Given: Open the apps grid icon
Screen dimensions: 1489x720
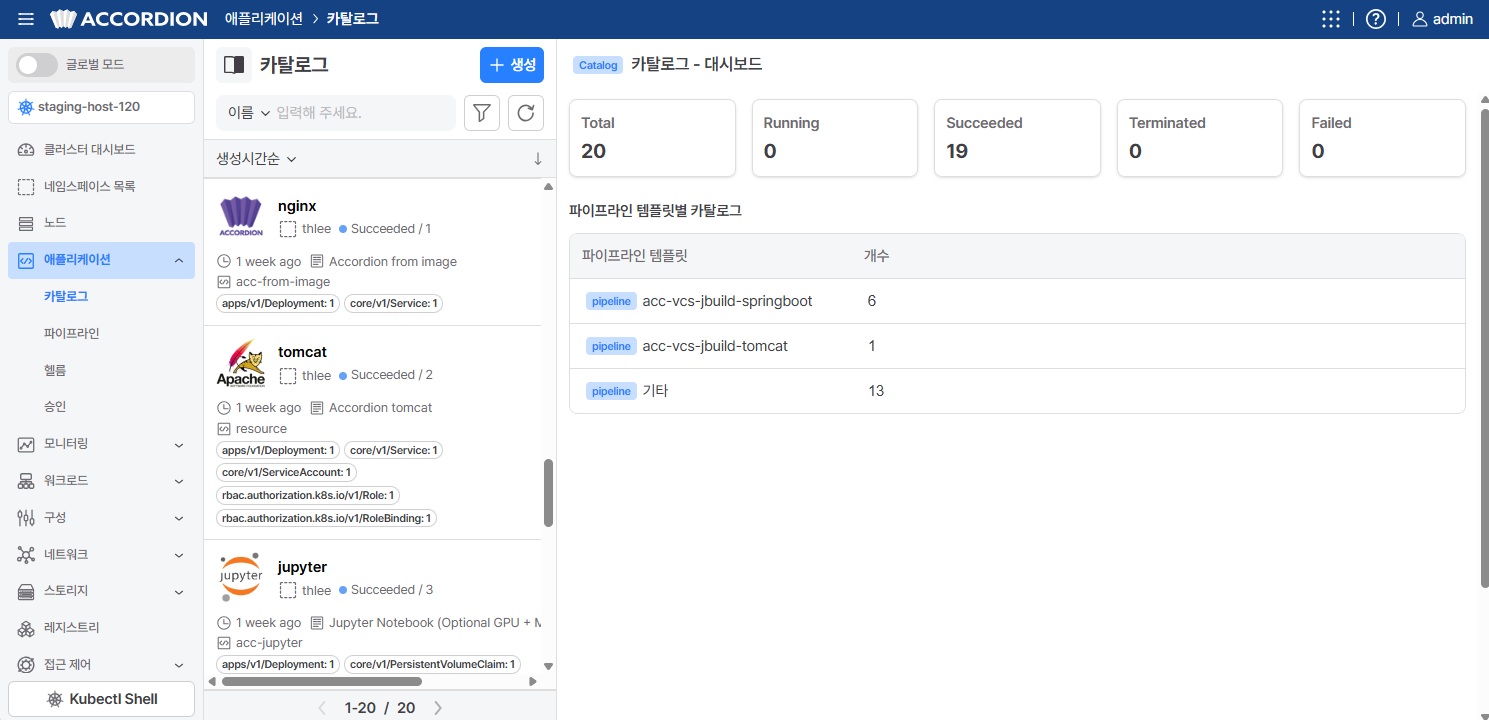Looking at the screenshot, I should tap(1330, 19).
